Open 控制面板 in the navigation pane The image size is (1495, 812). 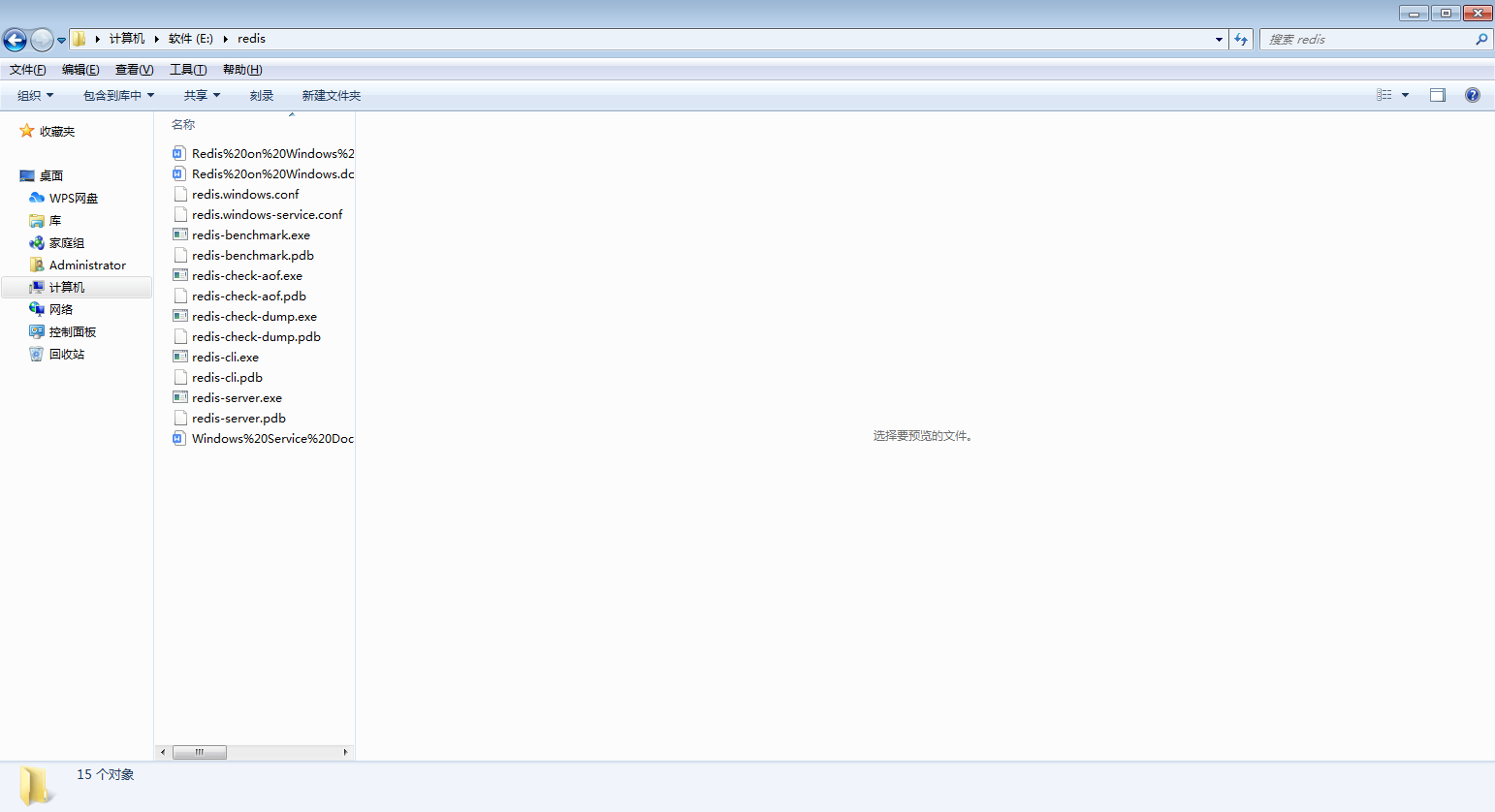coord(63,331)
